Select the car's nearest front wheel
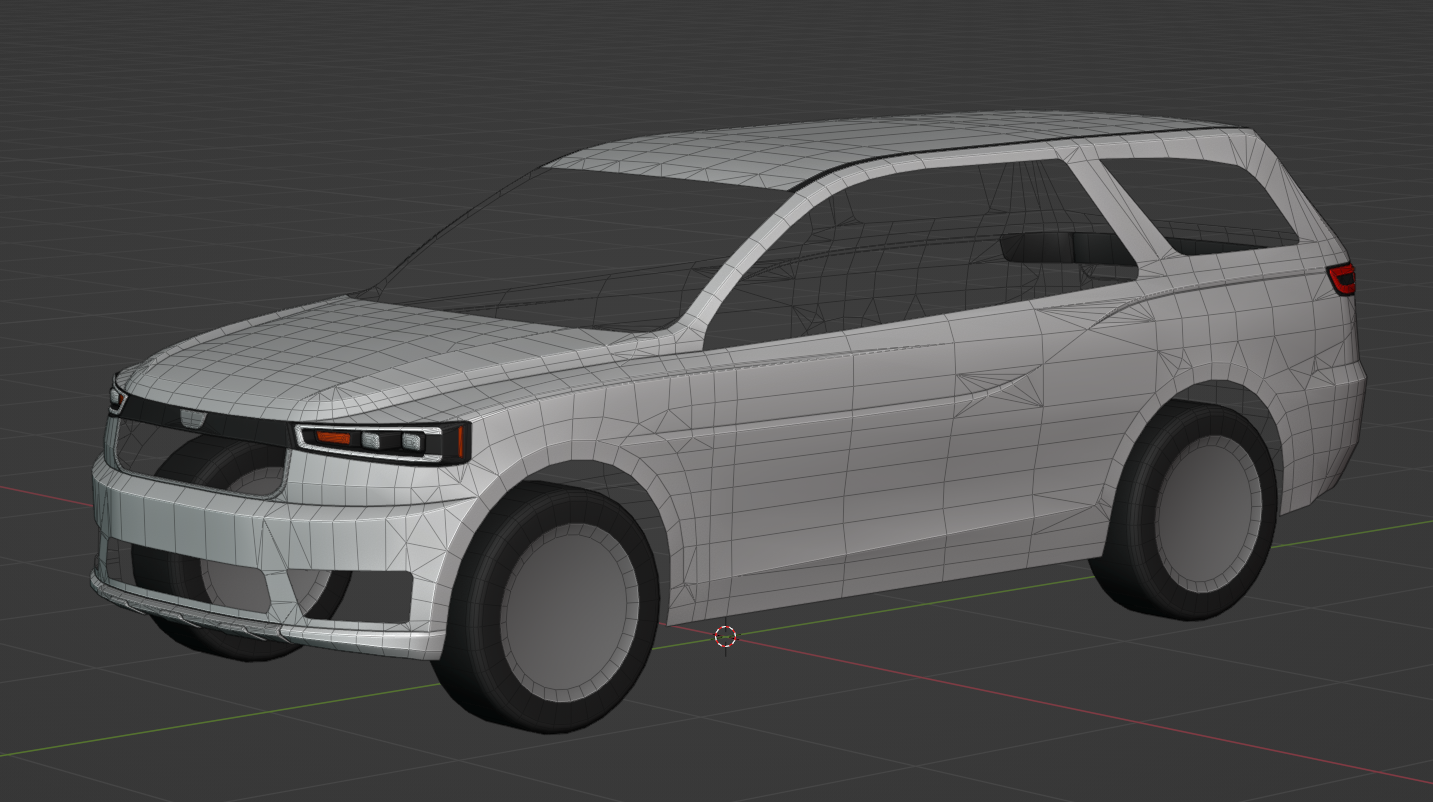 pyautogui.click(x=548, y=609)
